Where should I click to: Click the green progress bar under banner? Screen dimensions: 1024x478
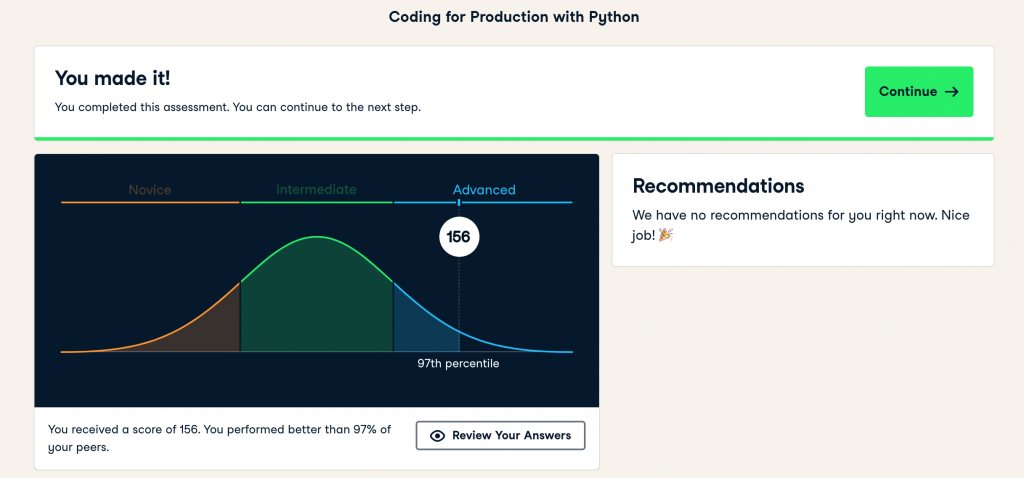[x=514, y=138]
